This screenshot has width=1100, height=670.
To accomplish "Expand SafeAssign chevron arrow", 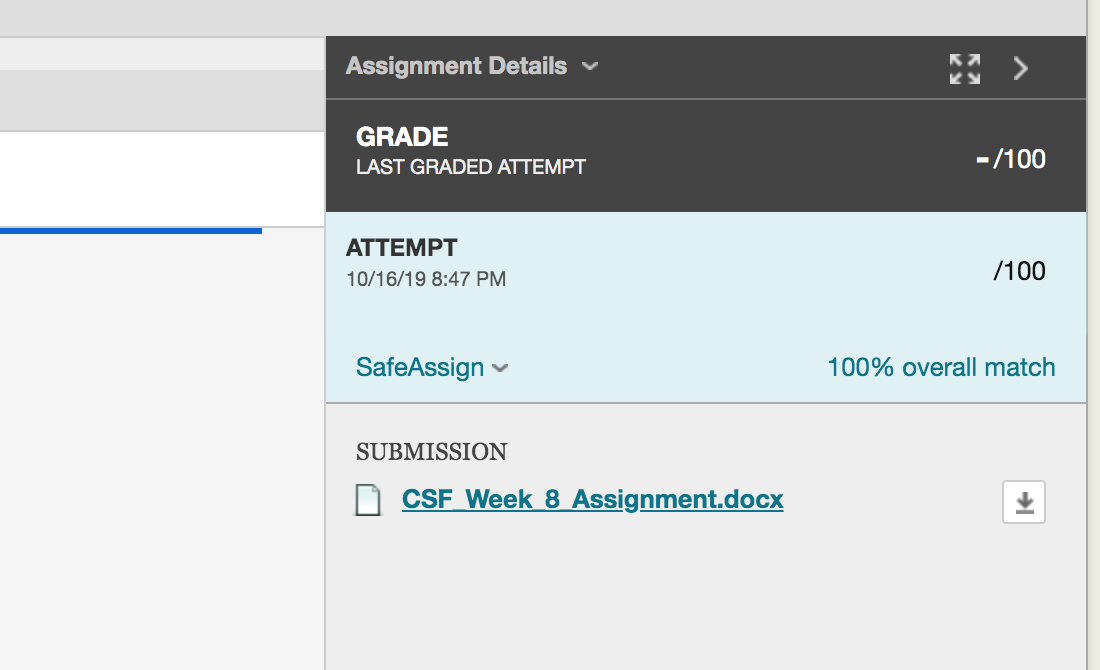I will [499, 368].
